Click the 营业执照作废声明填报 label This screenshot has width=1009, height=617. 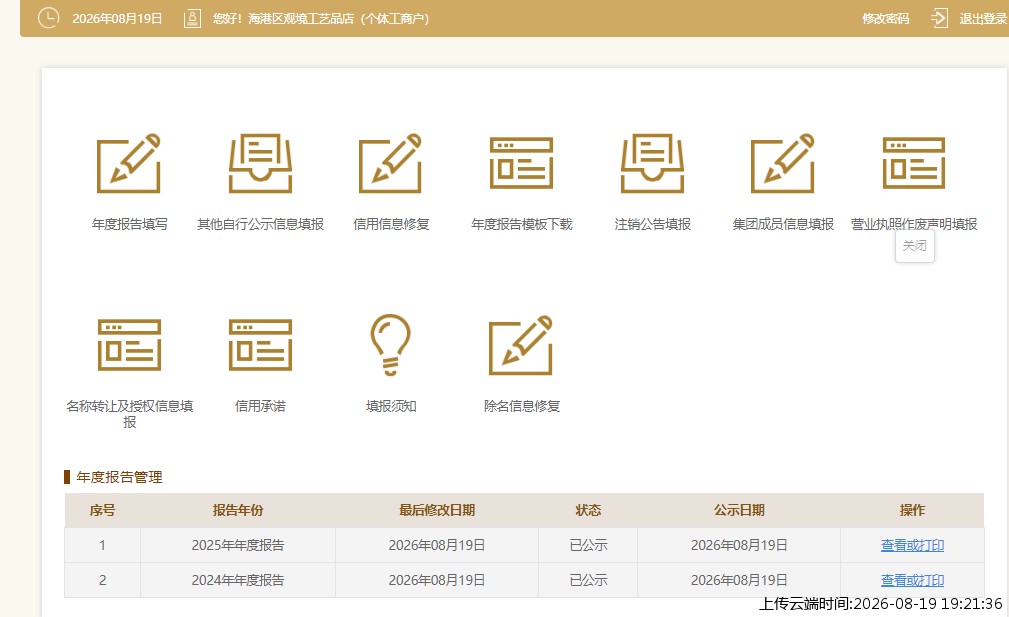coord(914,224)
